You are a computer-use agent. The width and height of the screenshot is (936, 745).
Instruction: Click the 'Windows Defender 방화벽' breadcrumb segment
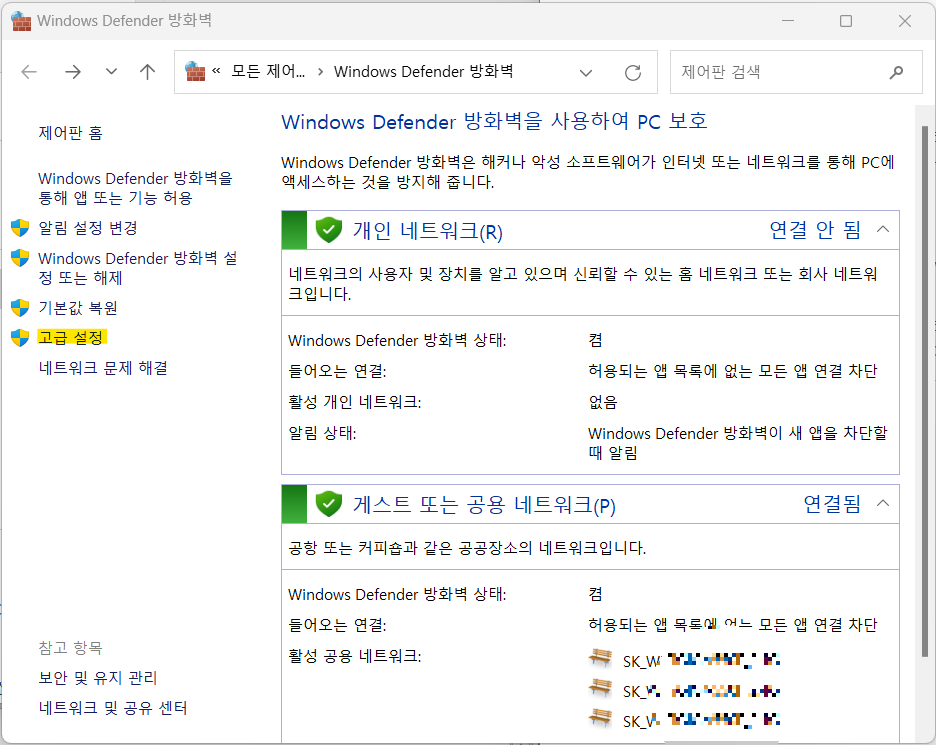[x=423, y=72]
